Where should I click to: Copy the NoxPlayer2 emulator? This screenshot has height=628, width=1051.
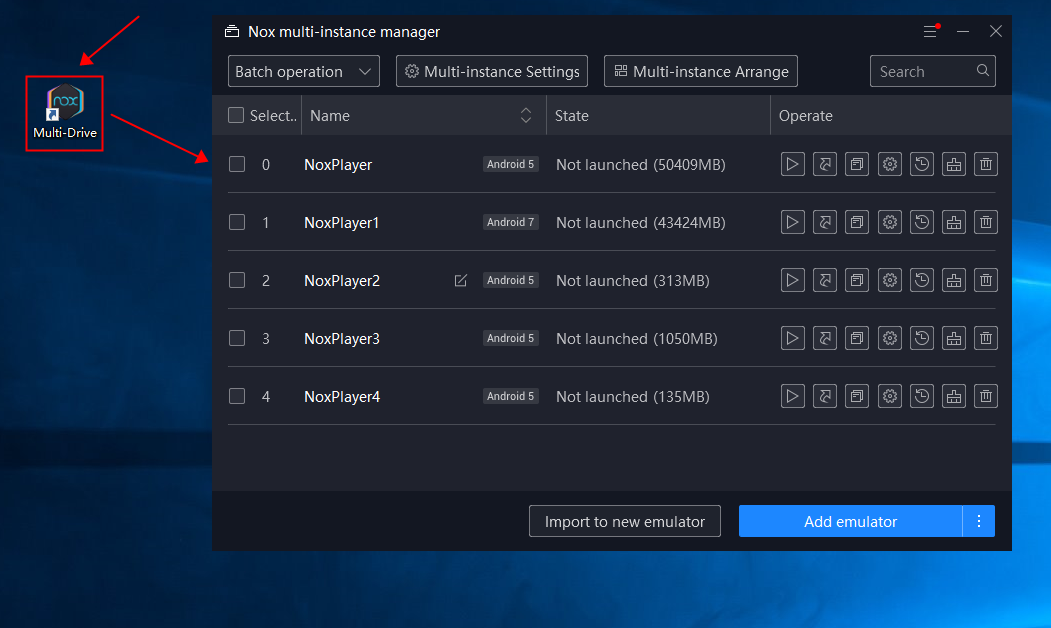pyautogui.click(x=857, y=280)
